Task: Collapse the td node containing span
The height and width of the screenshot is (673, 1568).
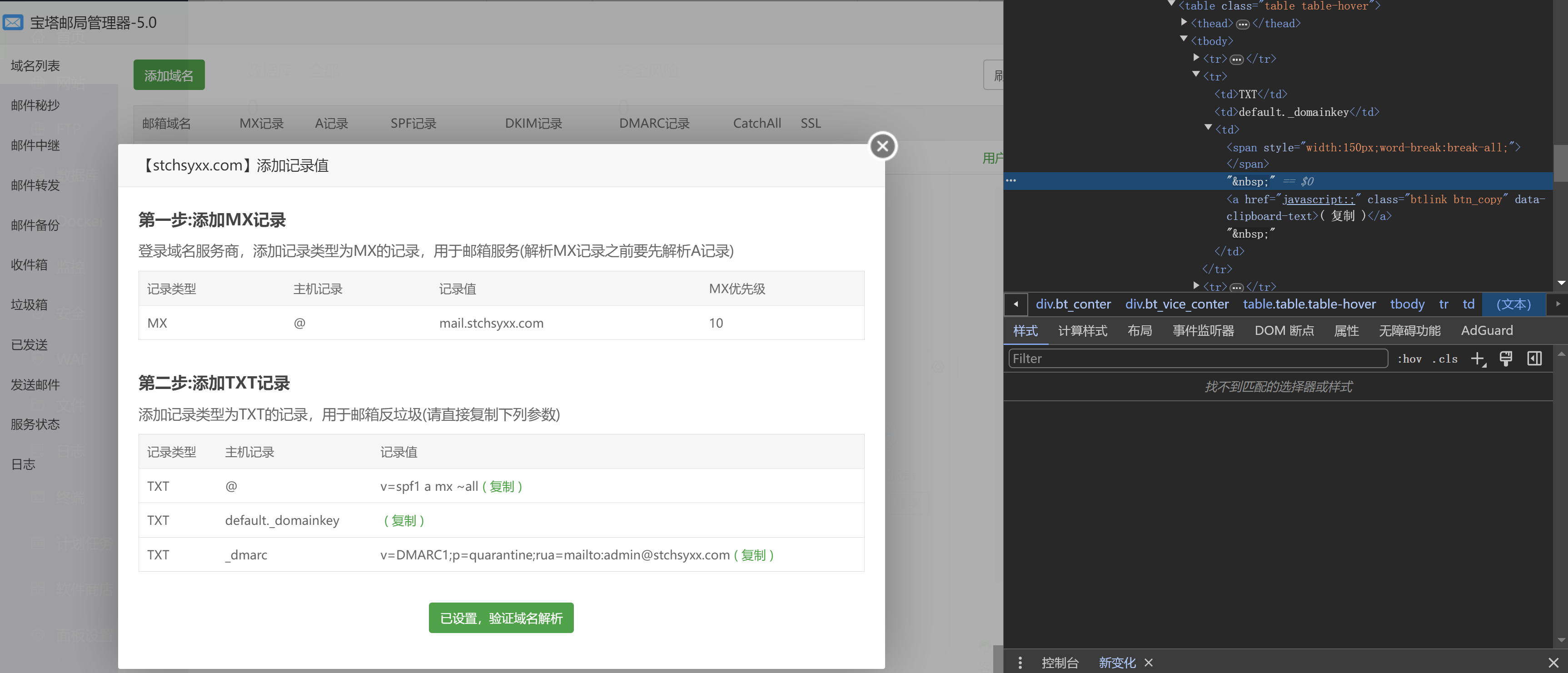Action: [1208, 128]
